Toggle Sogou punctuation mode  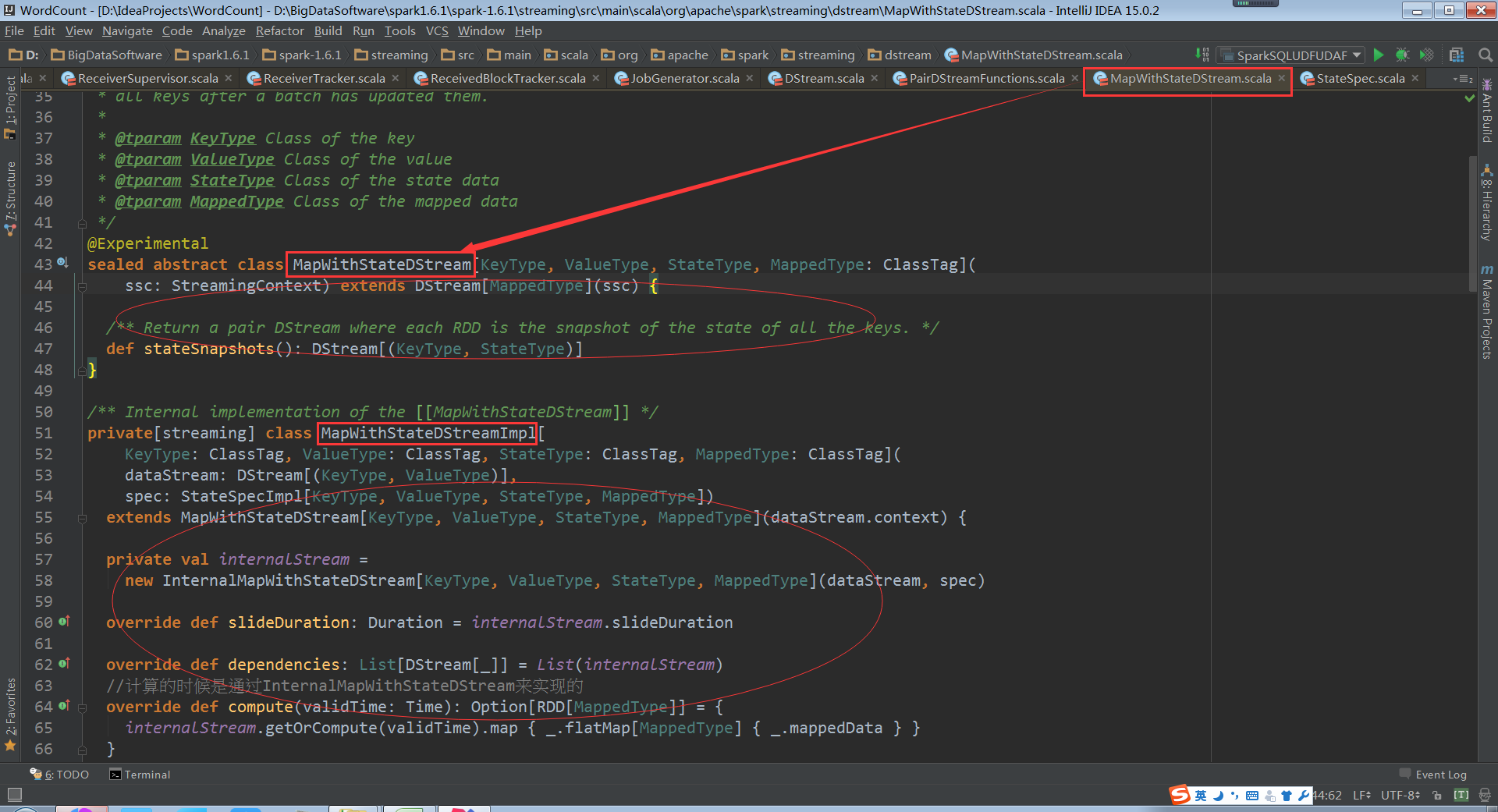point(1234,796)
